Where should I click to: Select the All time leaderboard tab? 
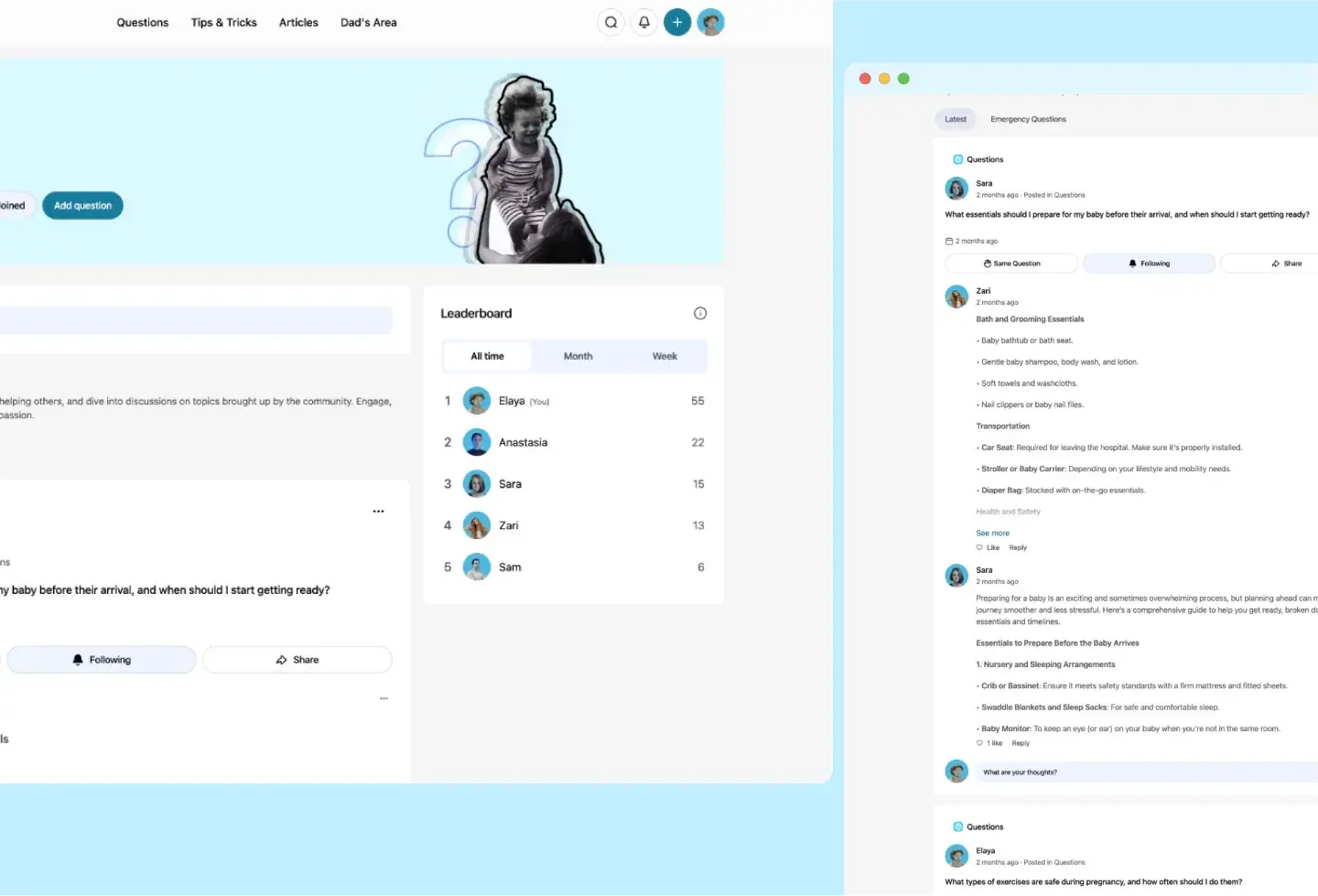[x=487, y=356]
